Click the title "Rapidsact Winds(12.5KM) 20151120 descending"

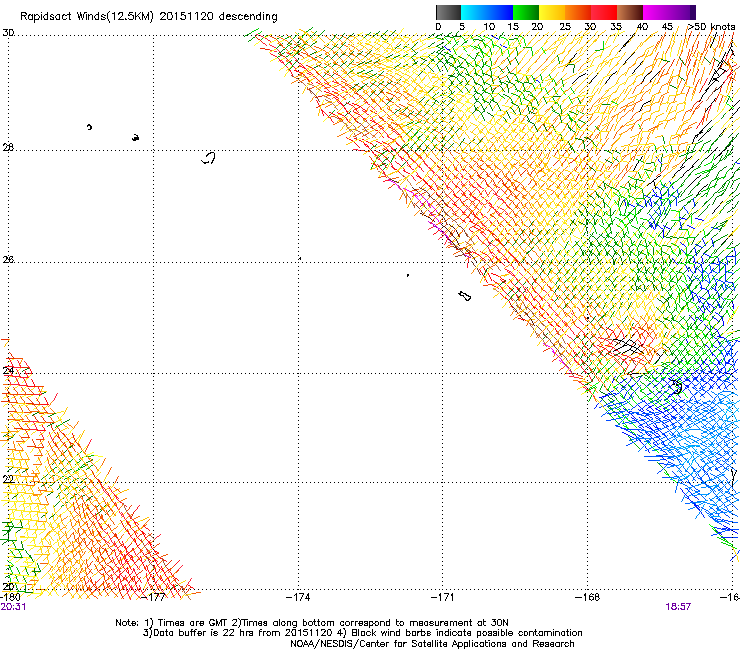click(x=149, y=17)
